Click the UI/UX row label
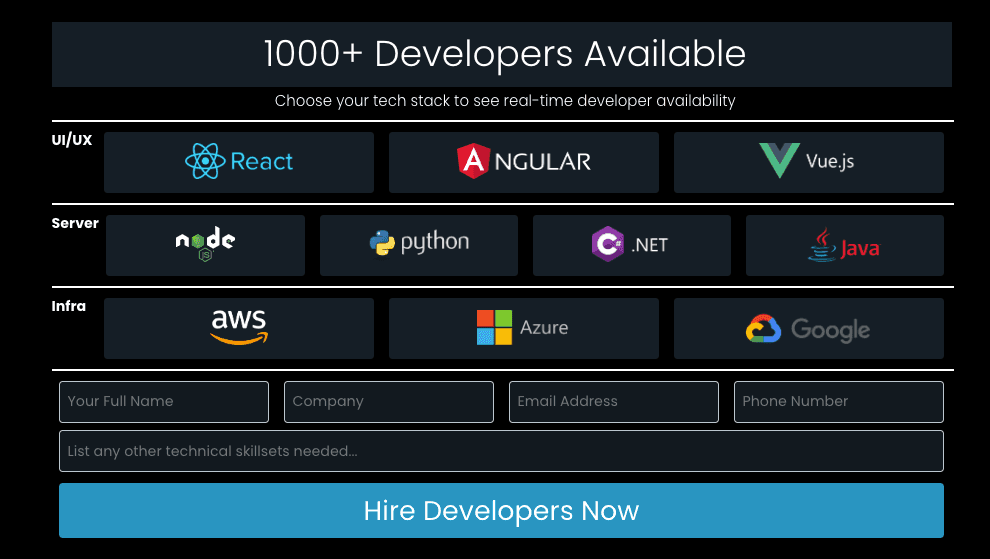 click(71, 140)
